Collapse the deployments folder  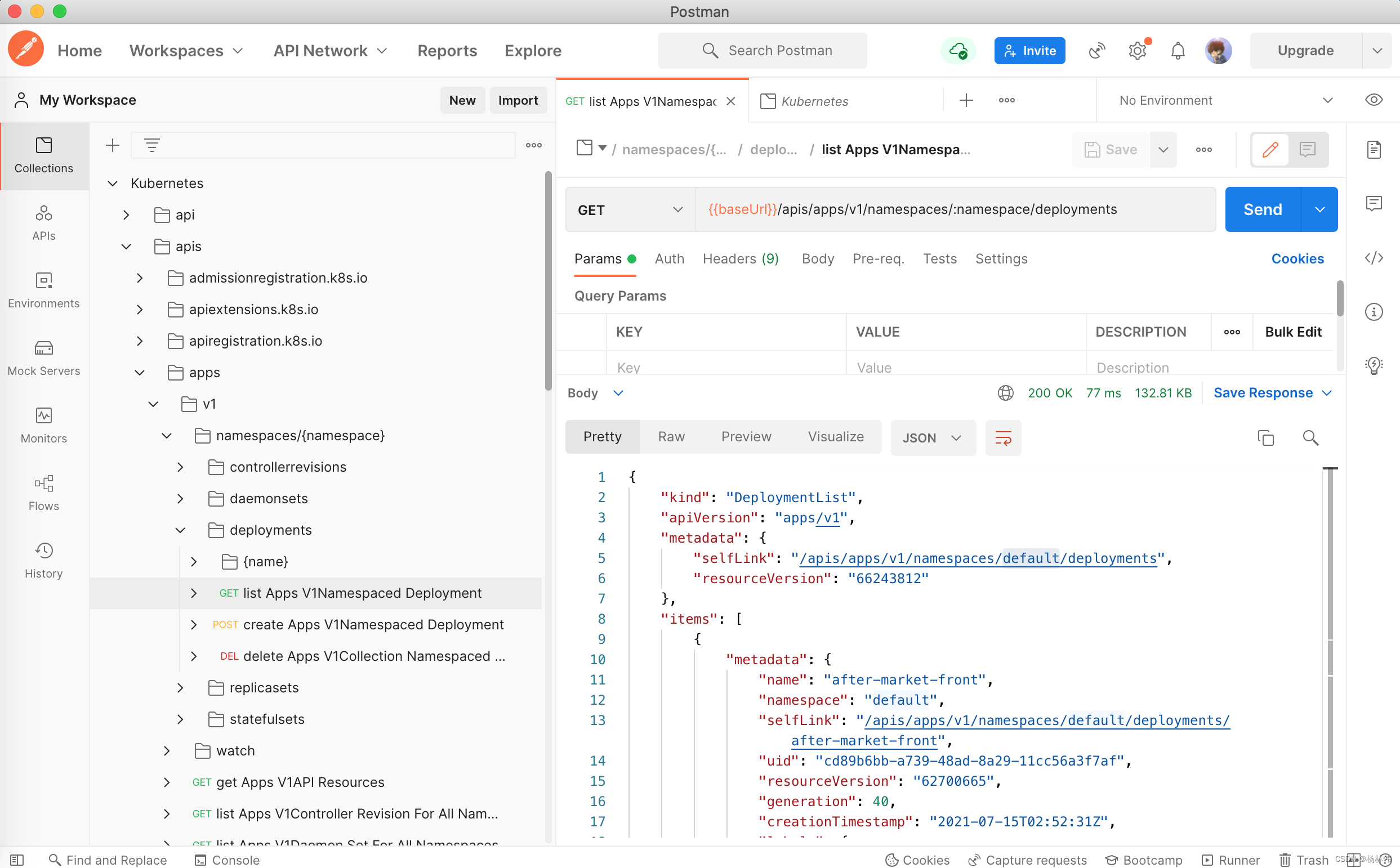pos(180,529)
